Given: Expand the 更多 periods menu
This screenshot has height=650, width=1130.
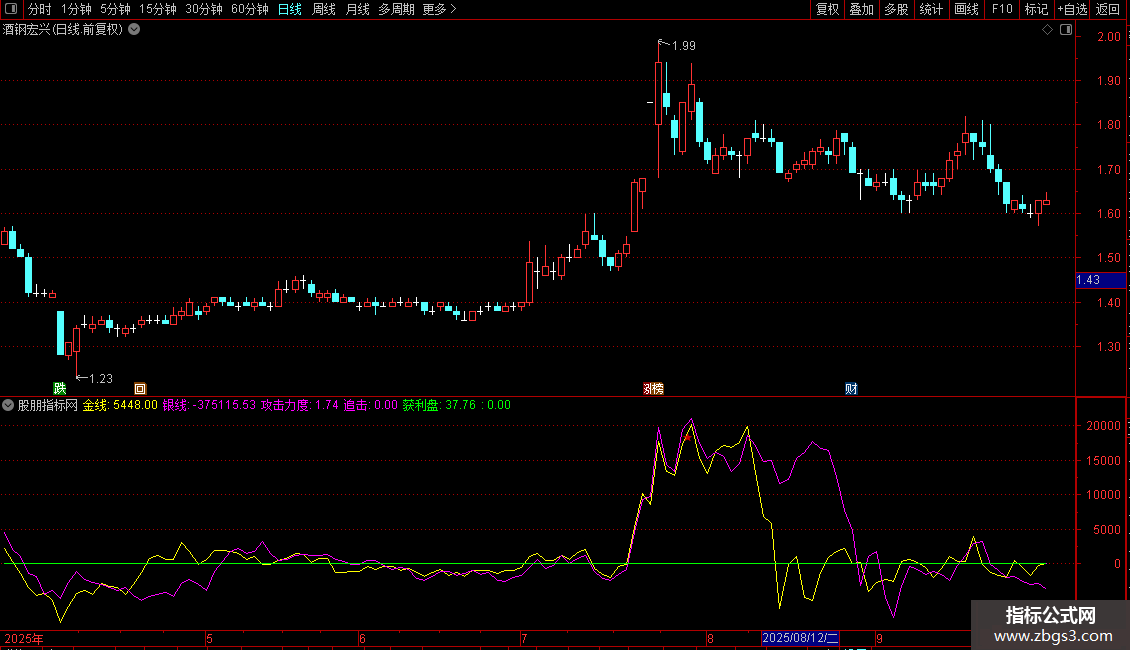Looking at the screenshot, I should (440, 9).
